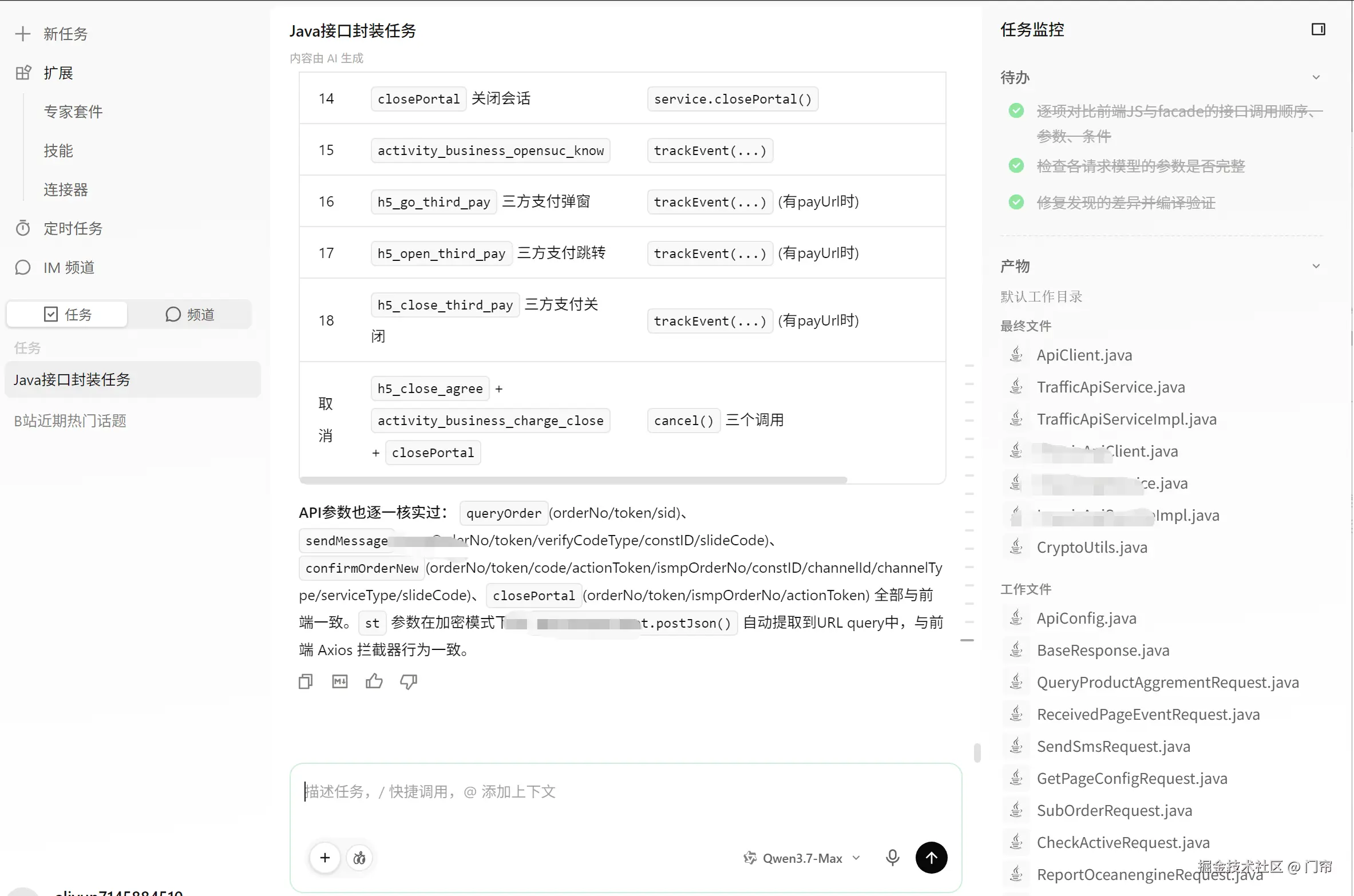The image size is (1354, 896).
Task: Click the h5_close_third_pay code tag
Action: coord(445,305)
